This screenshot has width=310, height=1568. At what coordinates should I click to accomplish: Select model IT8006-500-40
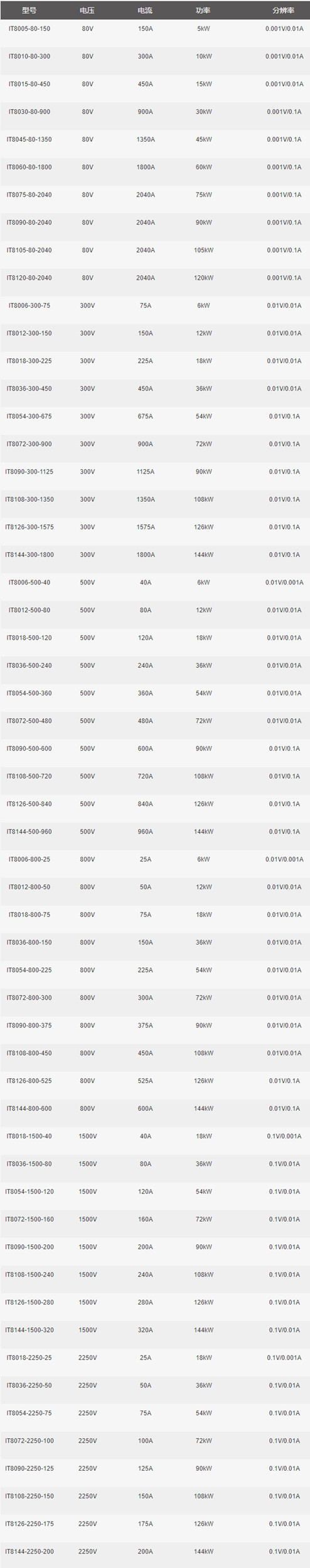coord(29,583)
